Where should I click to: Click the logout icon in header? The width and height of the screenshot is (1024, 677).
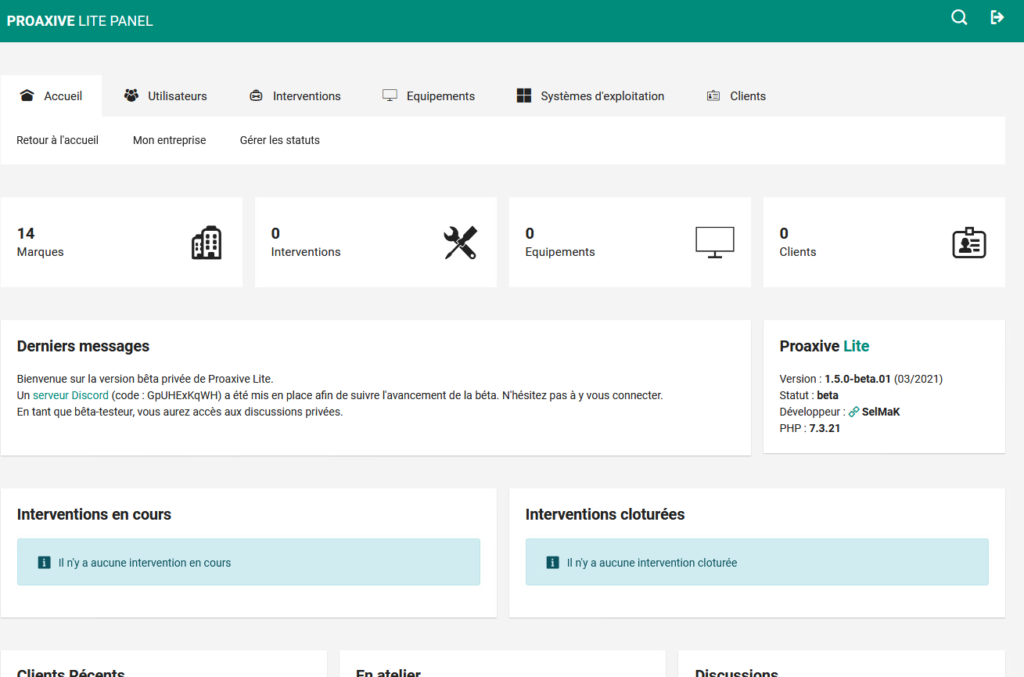point(997,17)
